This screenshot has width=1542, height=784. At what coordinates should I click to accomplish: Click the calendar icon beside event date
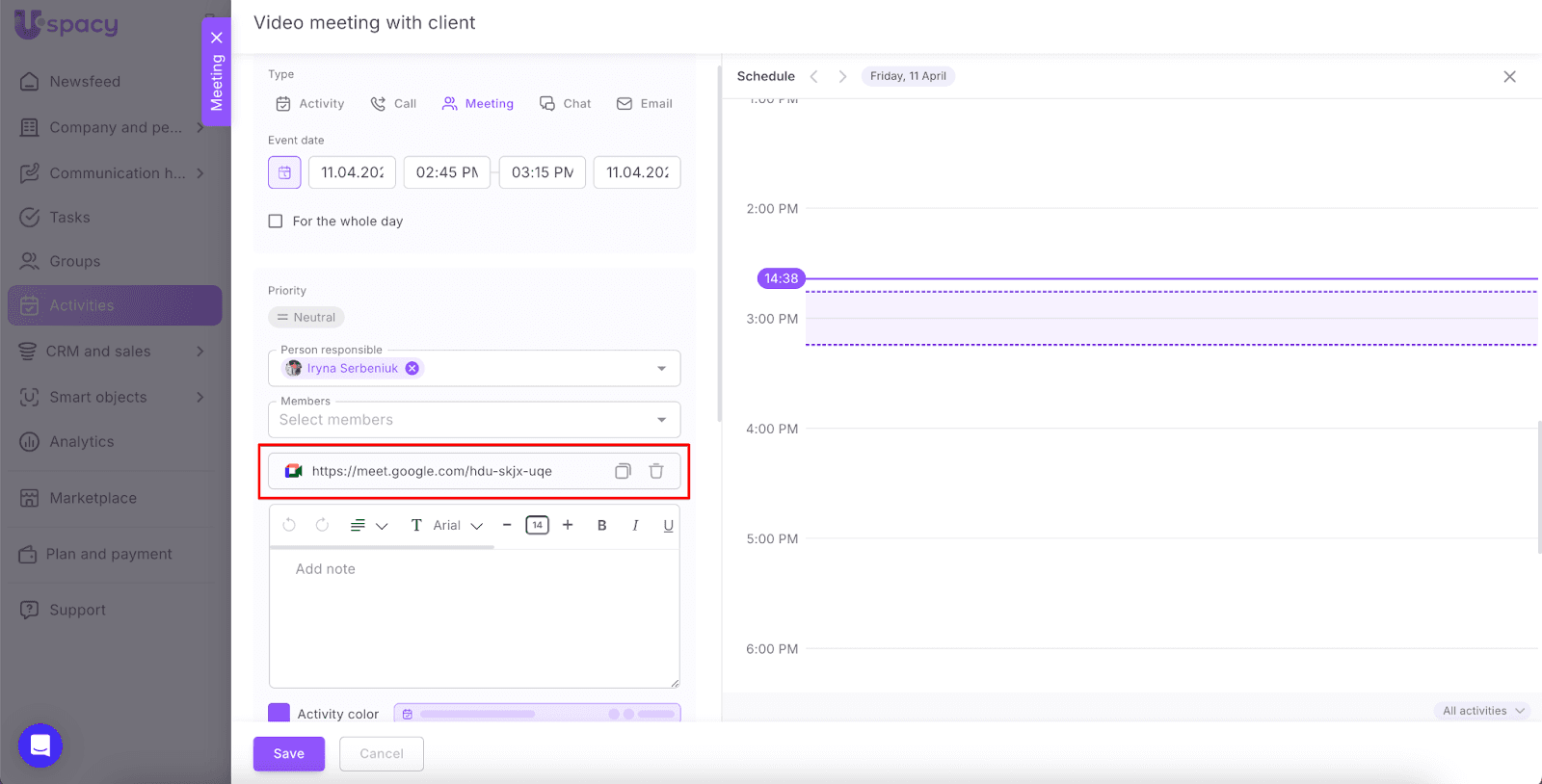pyautogui.click(x=284, y=172)
